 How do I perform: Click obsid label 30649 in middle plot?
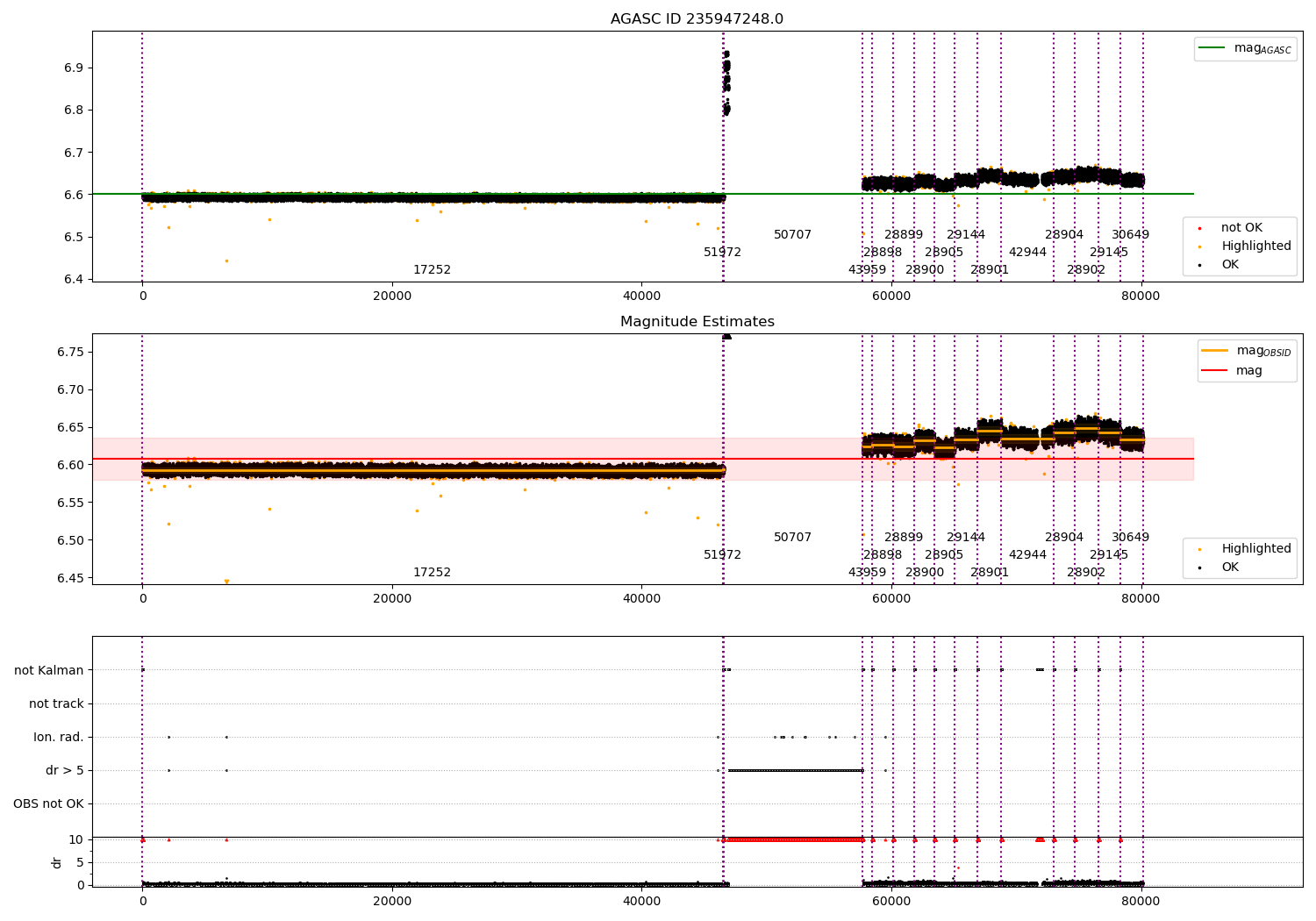[1130, 537]
